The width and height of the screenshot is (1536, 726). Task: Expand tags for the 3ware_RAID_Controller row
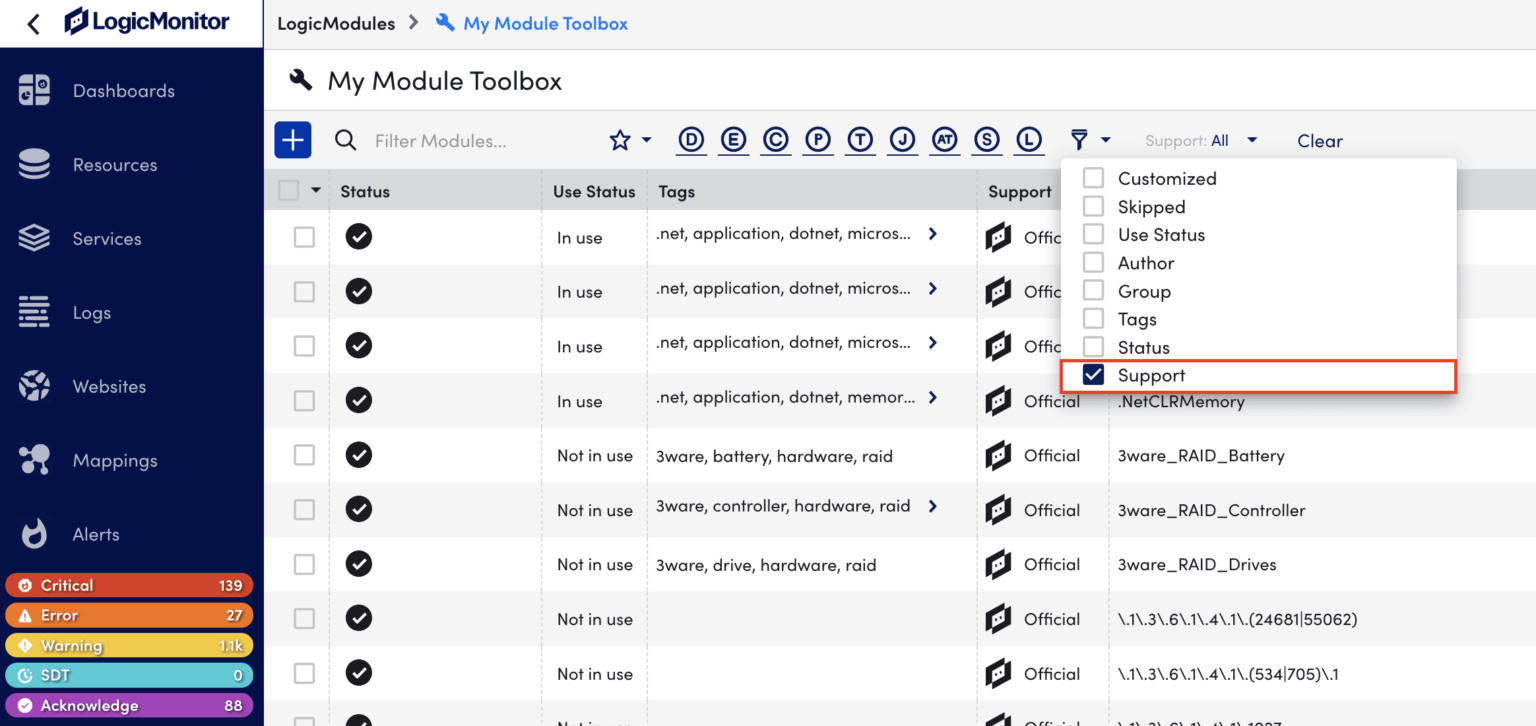click(932, 506)
